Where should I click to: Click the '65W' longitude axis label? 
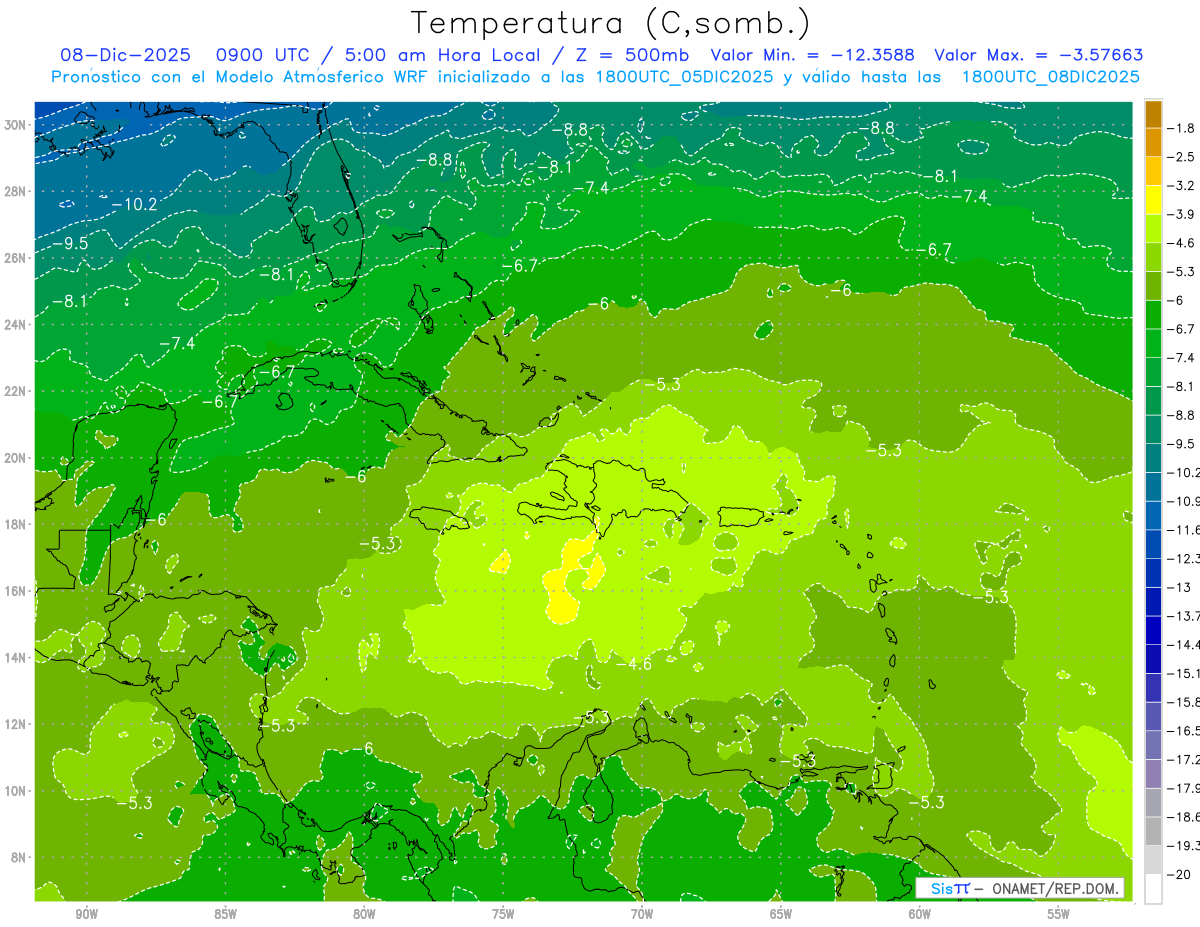click(781, 914)
